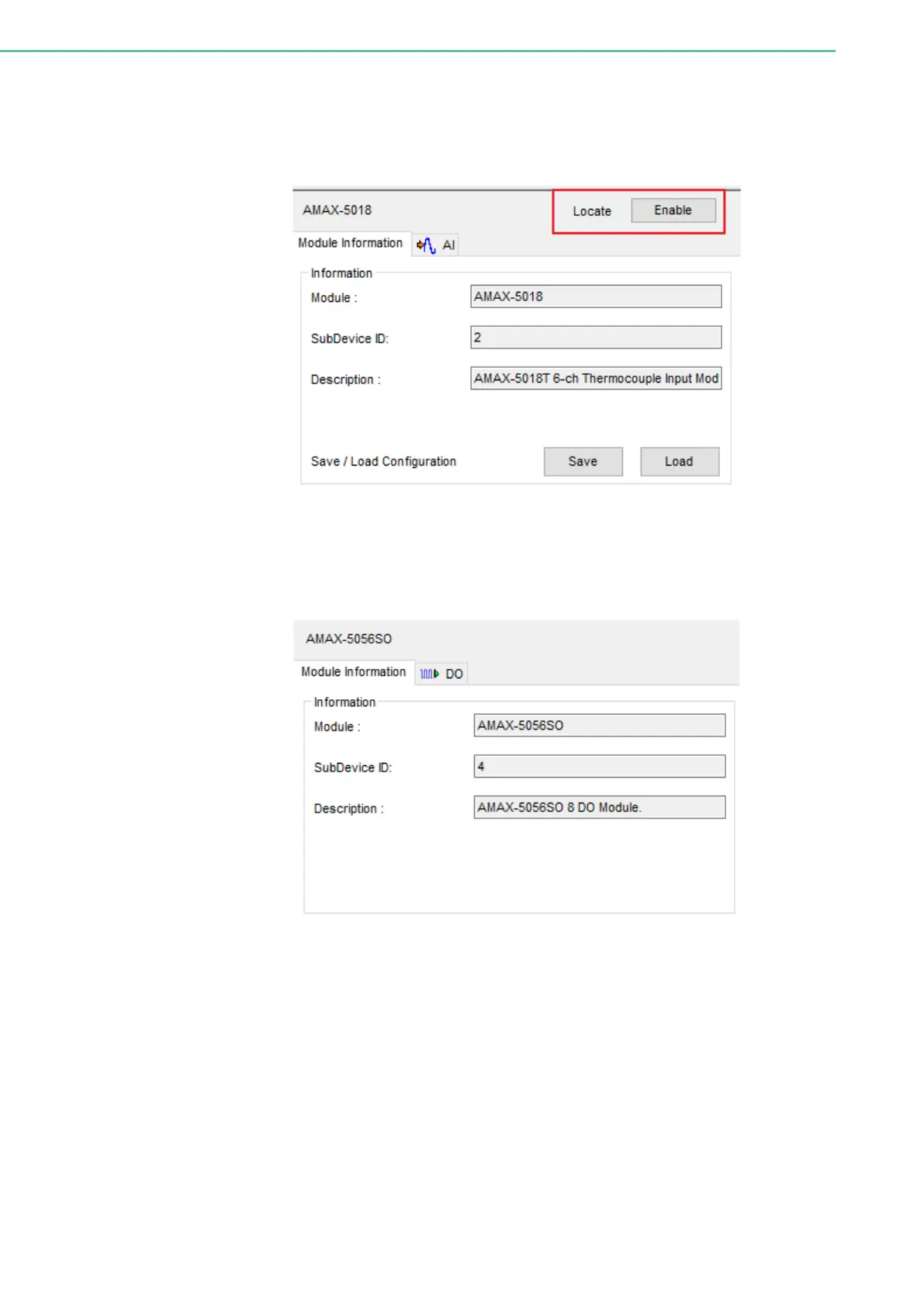
Task: Click the AMAX-5018T thermocouple Description field
Action: [595, 379]
